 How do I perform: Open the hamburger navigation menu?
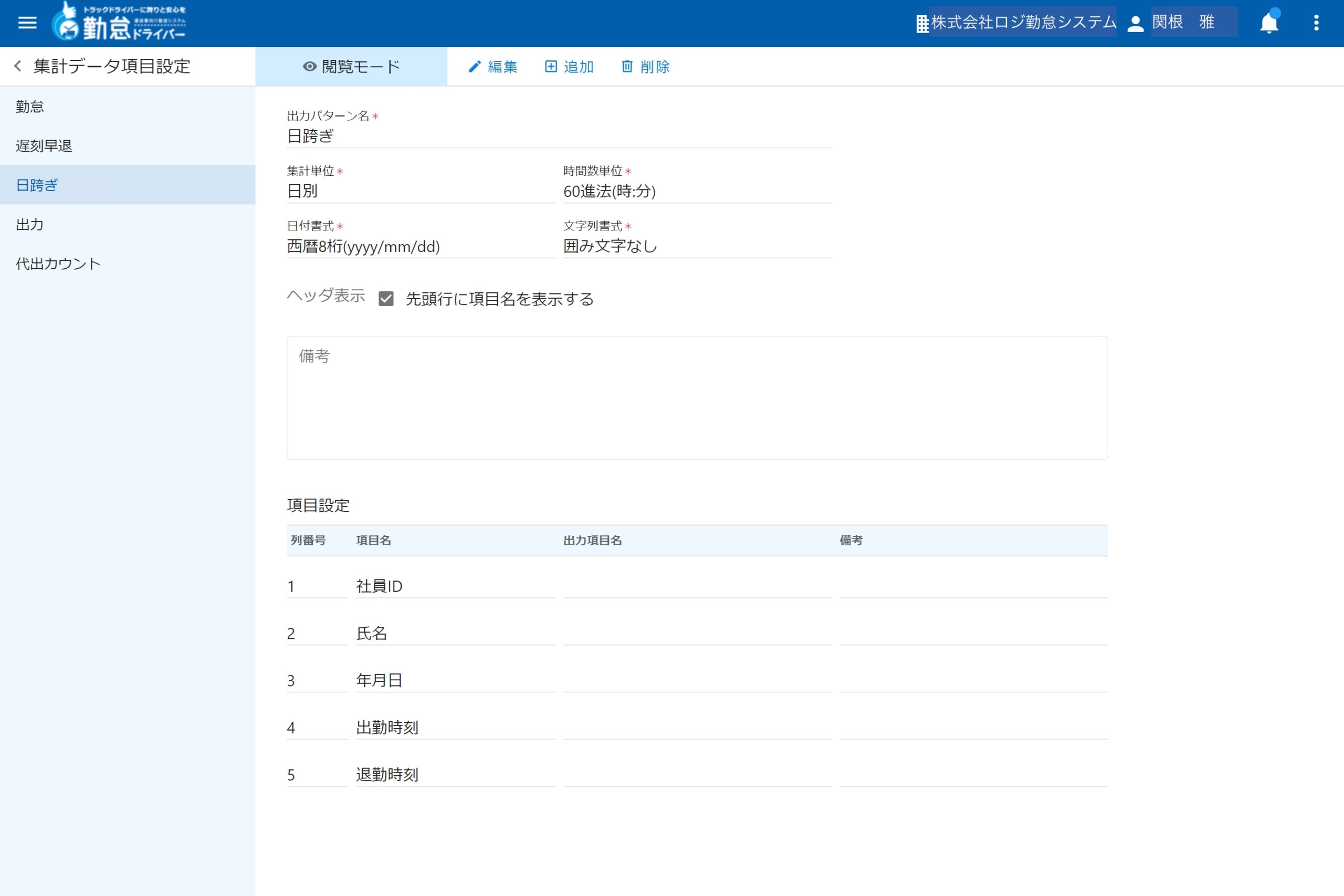[x=27, y=23]
